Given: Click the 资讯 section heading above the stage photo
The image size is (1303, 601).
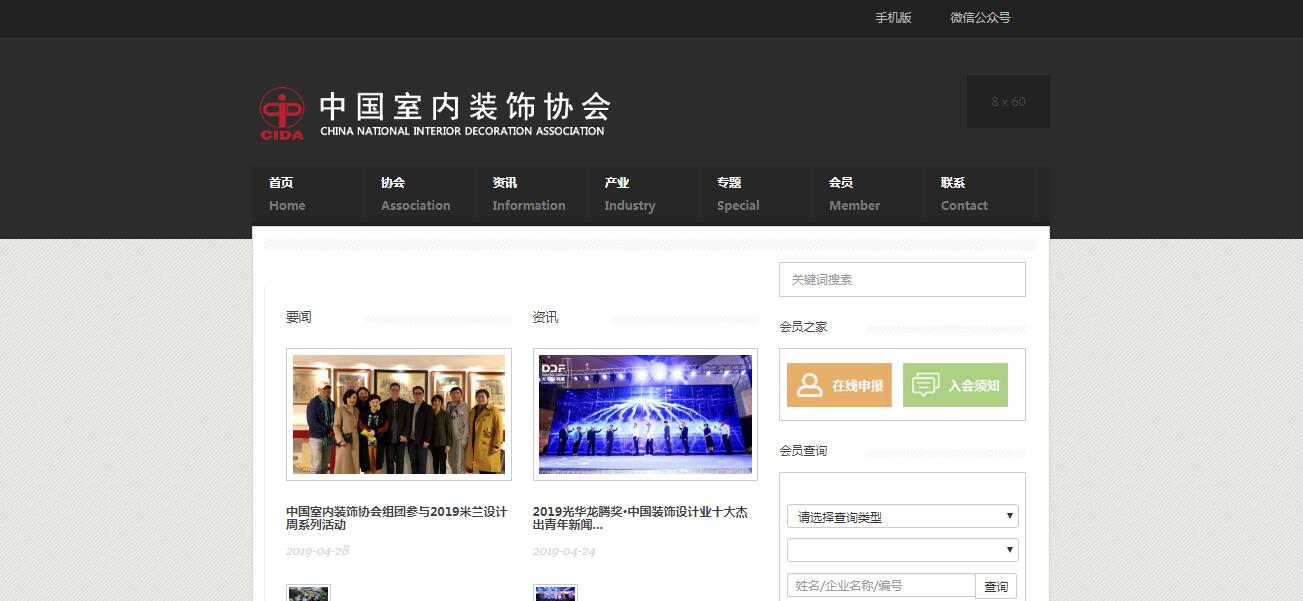Looking at the screenshot, I should pyautogui.click(x=546, y=318).
